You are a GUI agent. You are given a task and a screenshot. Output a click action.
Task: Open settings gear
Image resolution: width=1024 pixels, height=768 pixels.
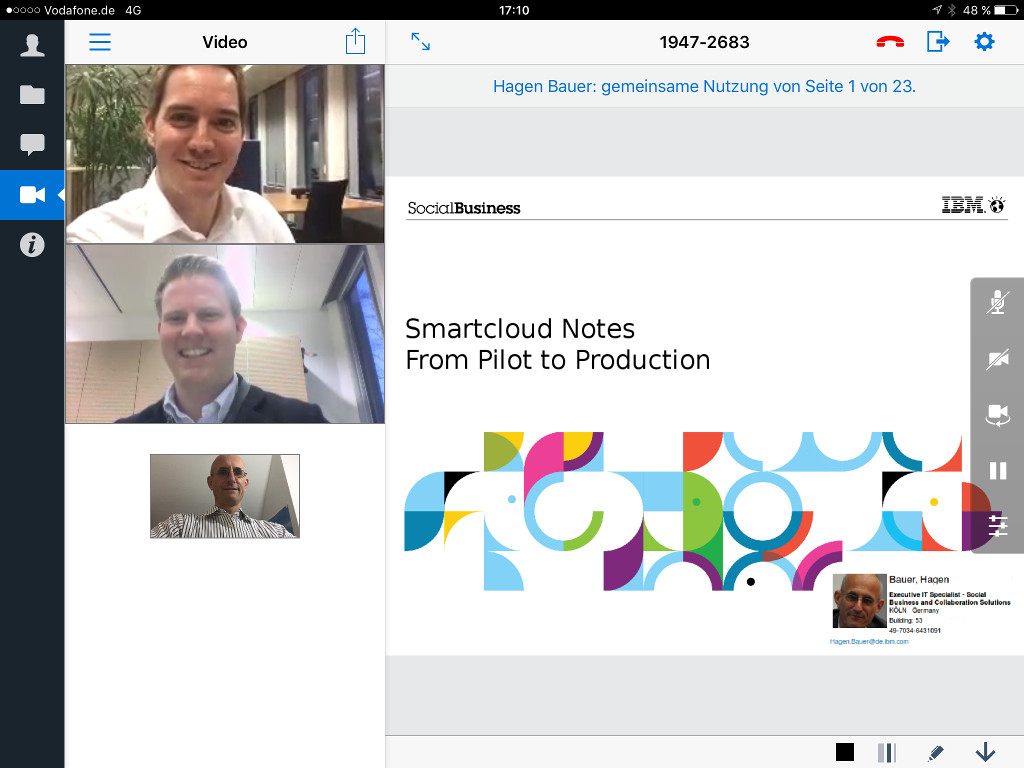click(x=984, y=42)
